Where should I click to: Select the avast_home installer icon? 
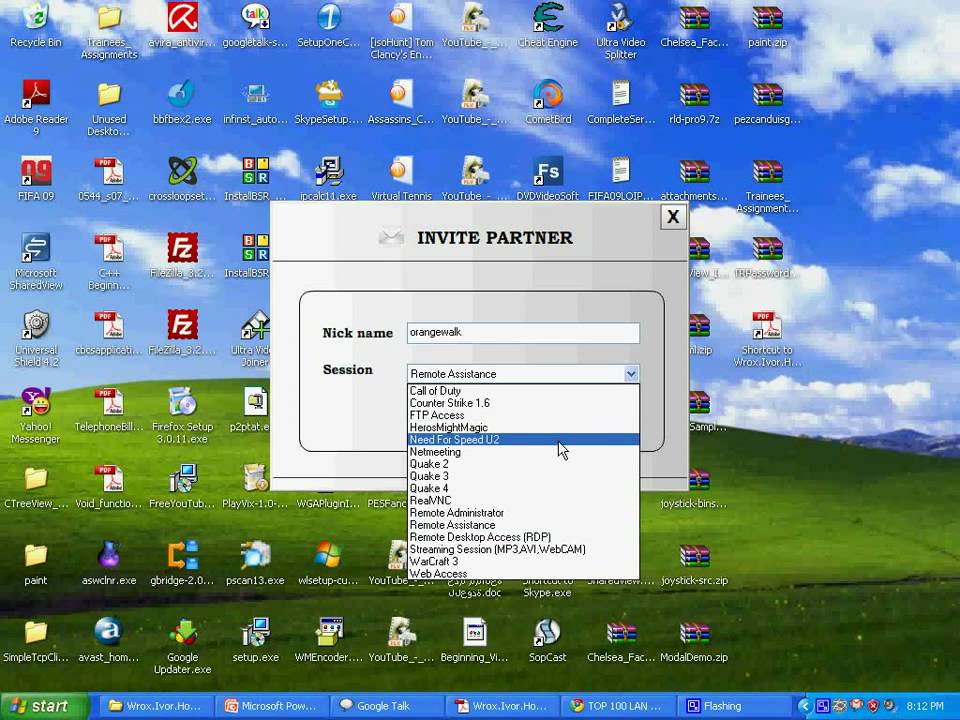click(109, 640)
